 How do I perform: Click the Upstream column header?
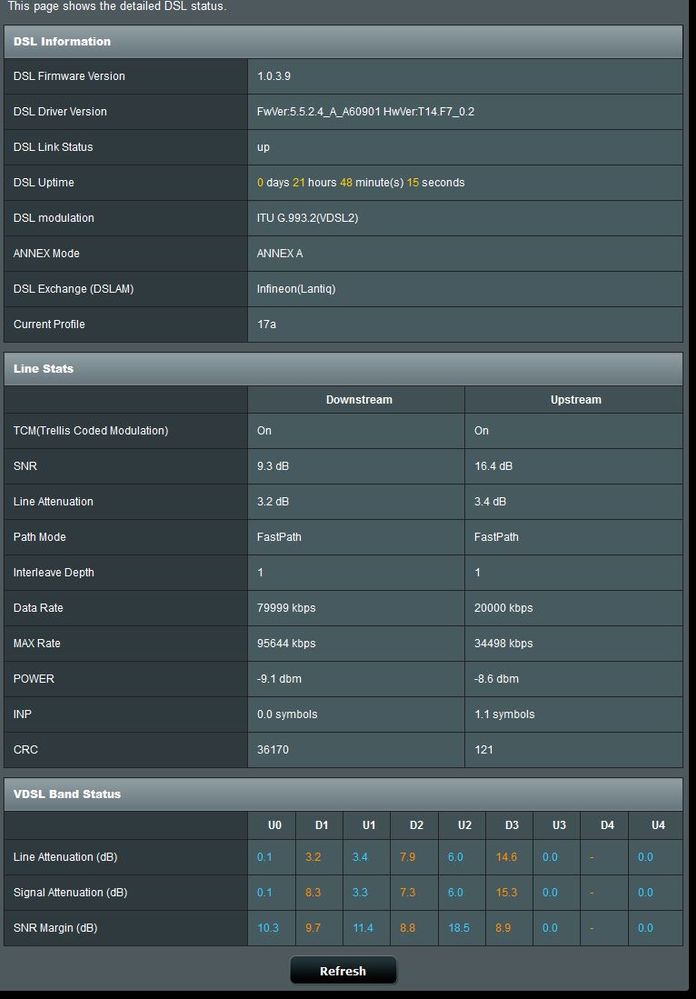pyautogui.click(x=575, y=400)
